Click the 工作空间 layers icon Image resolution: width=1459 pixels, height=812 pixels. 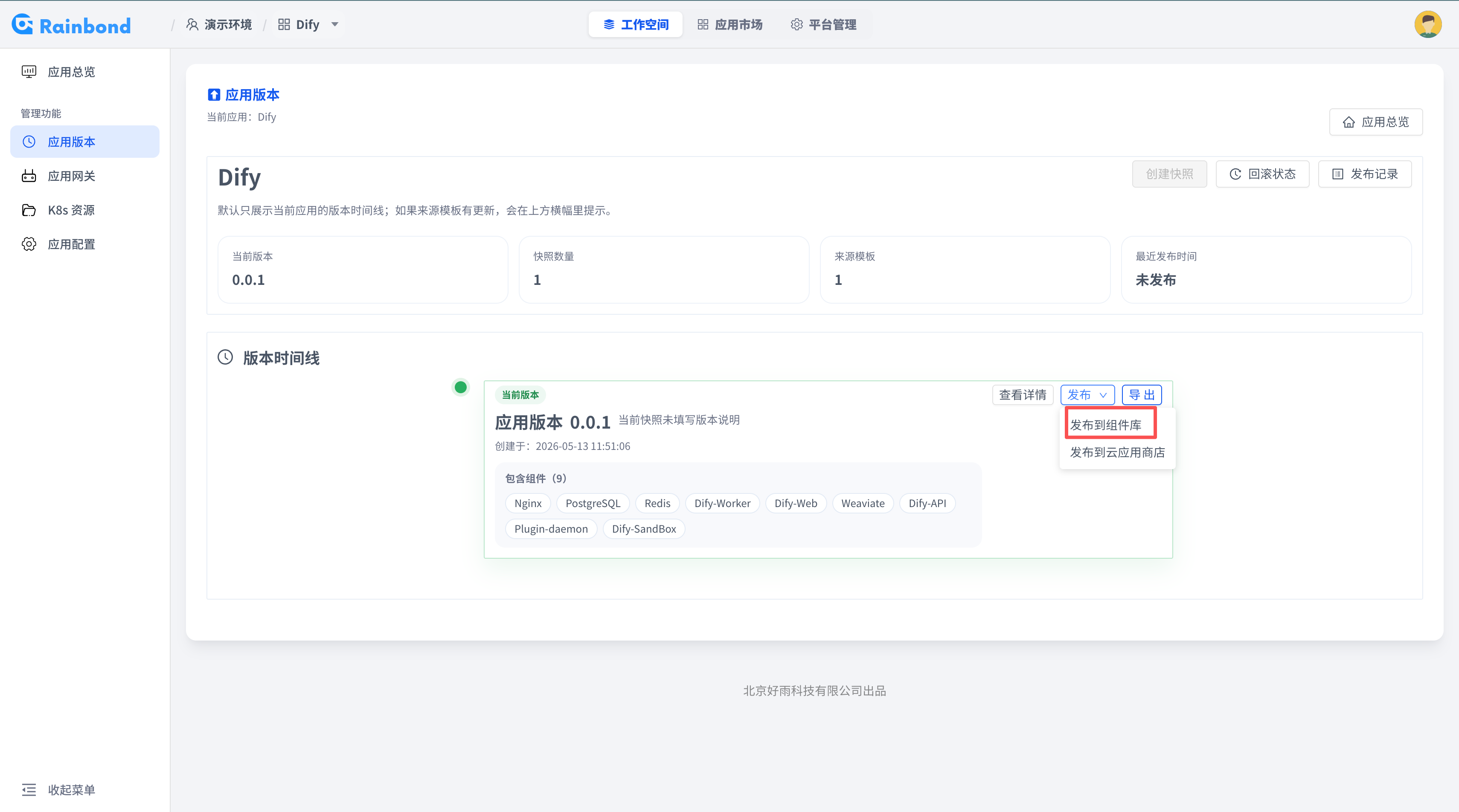click(609, 24)
